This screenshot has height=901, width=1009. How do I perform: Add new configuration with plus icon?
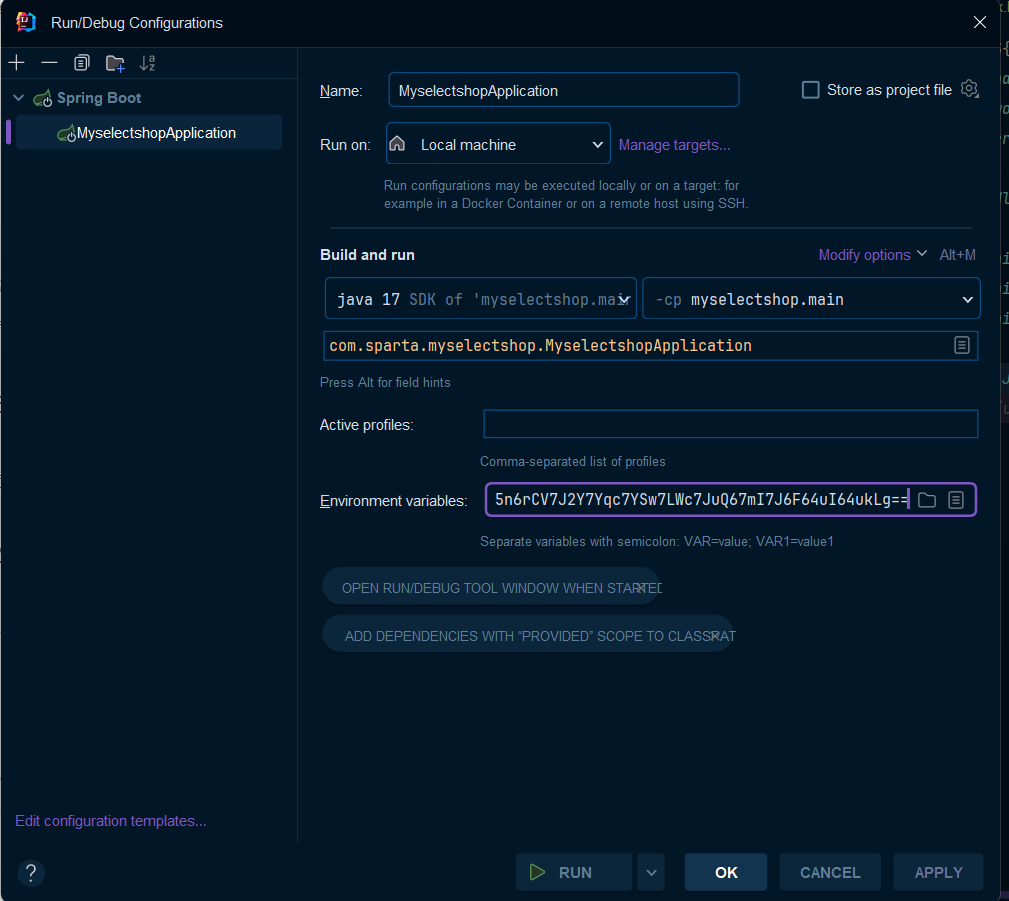tap(17, 62)
